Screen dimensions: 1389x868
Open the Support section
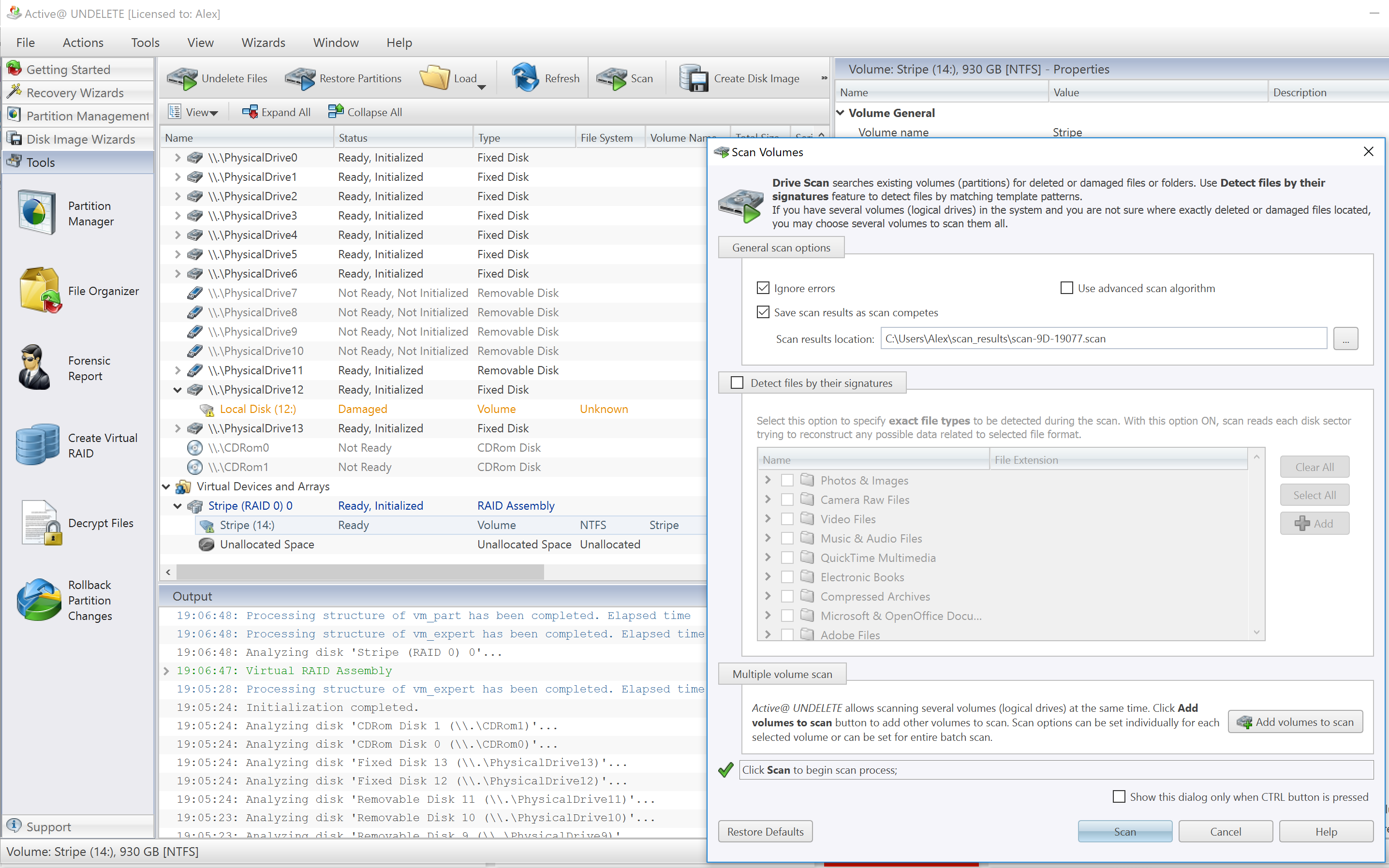[x=77, y=827]
